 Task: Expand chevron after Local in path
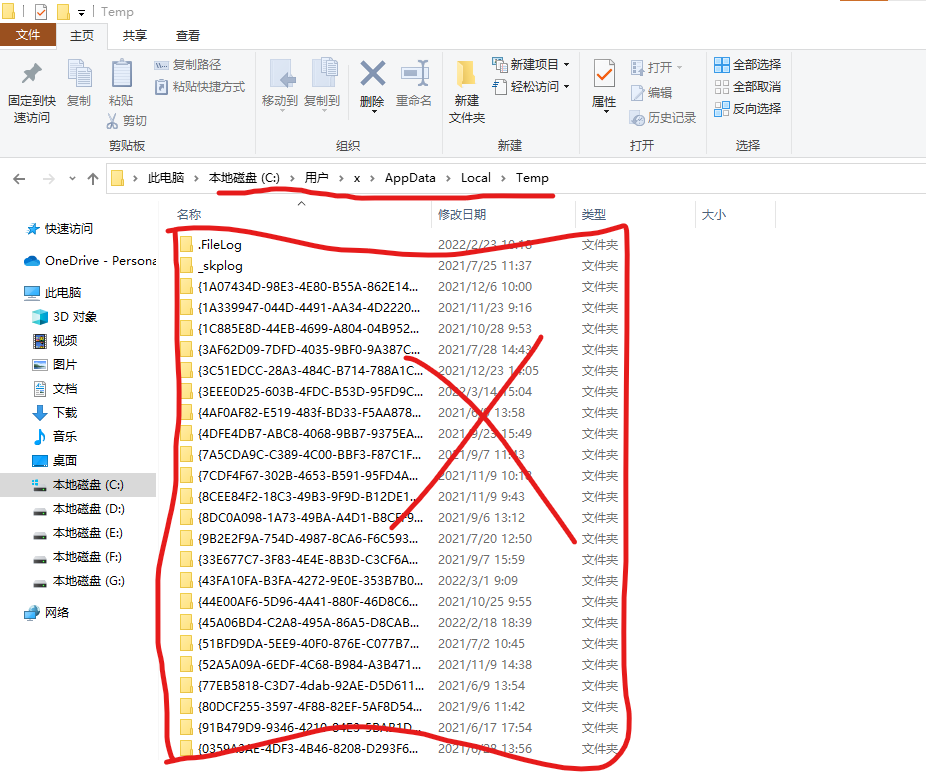click(x=503, y=178)
